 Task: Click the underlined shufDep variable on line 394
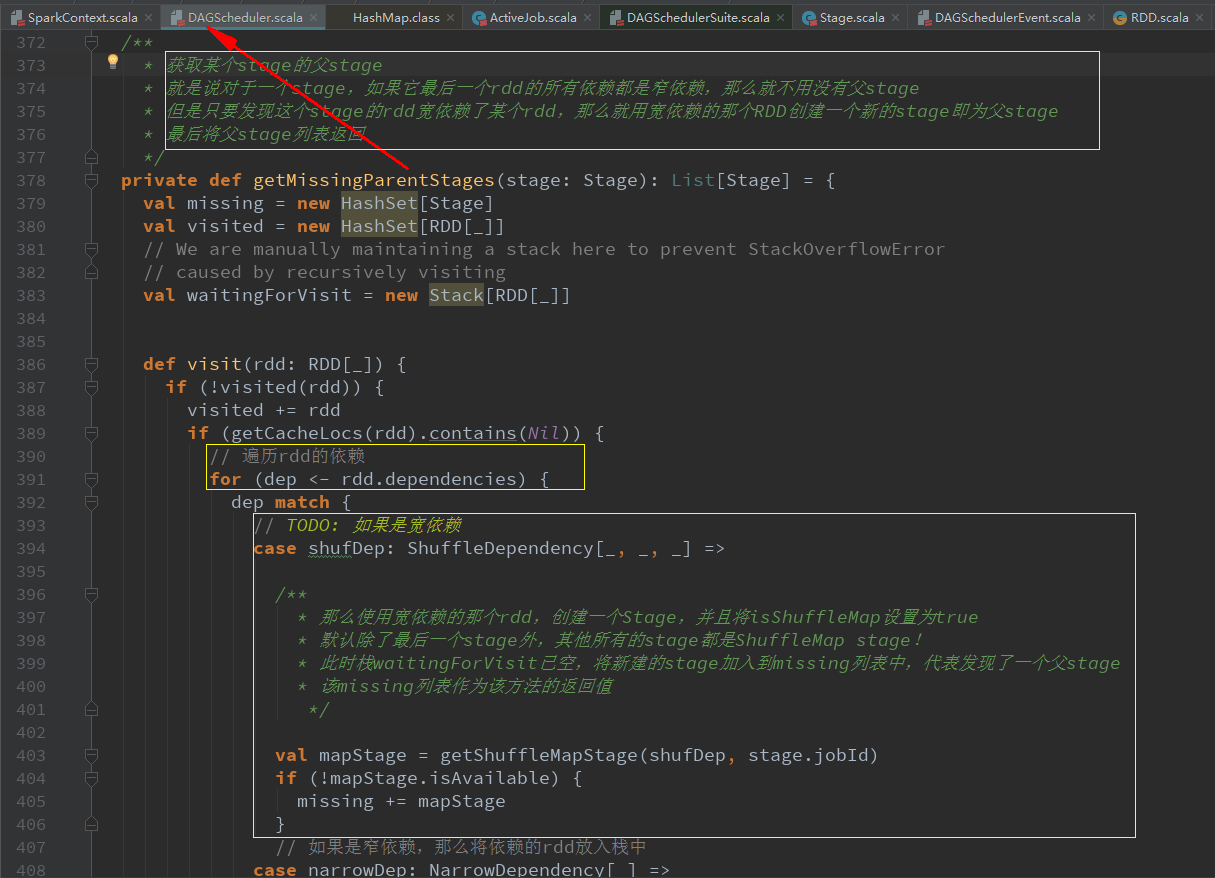(346, 548)
